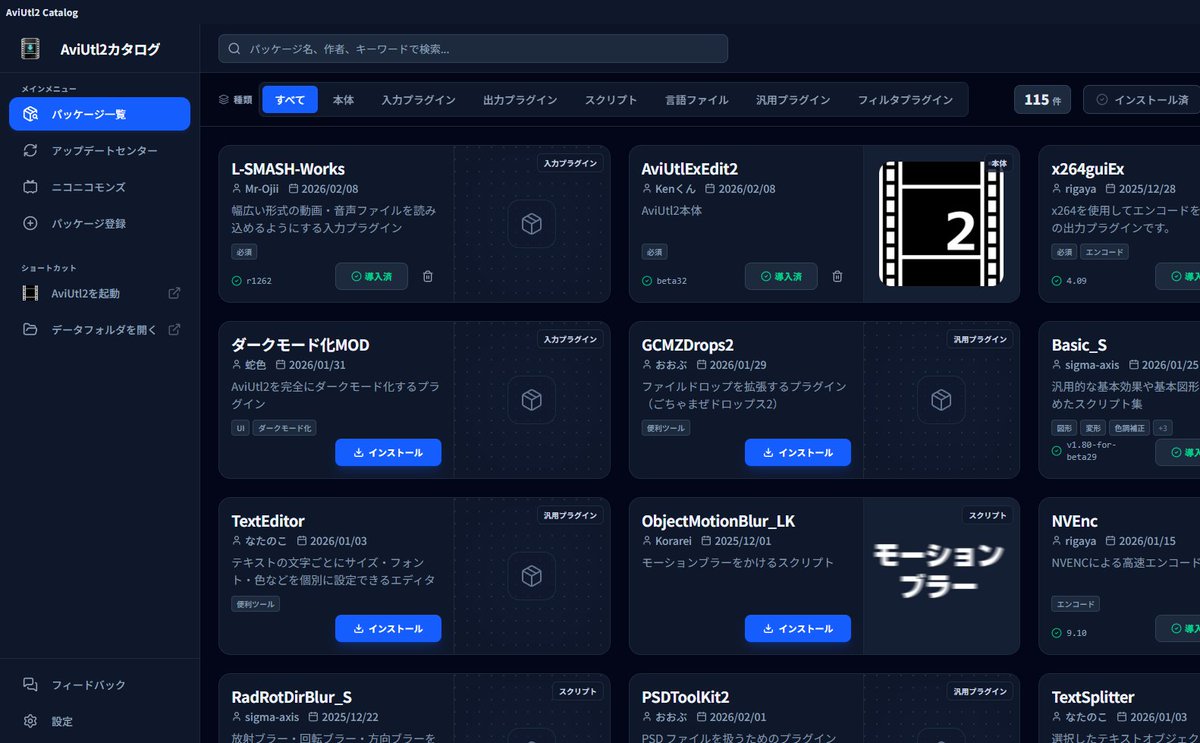1200x743 pixels.
Task: Toggle the インストール済 filter
Action: (1142, 100)
